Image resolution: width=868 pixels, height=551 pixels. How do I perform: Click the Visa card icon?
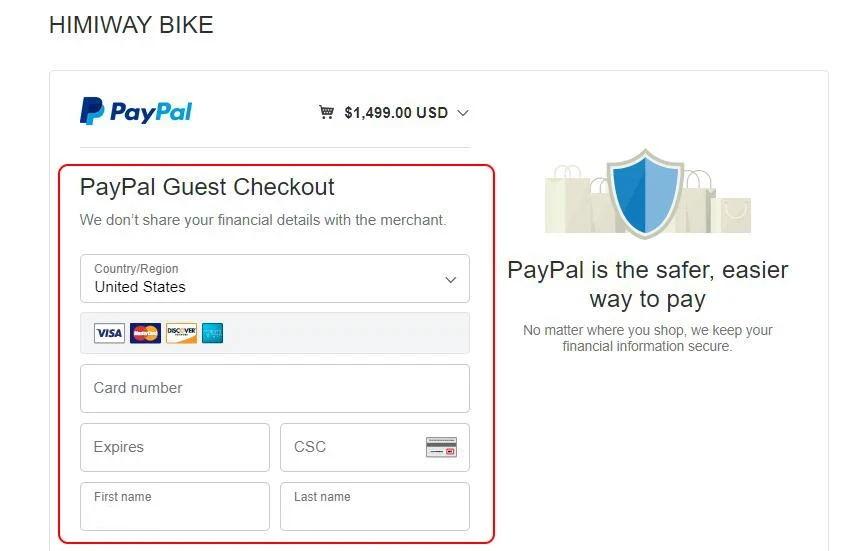click(x=109, y=333)
